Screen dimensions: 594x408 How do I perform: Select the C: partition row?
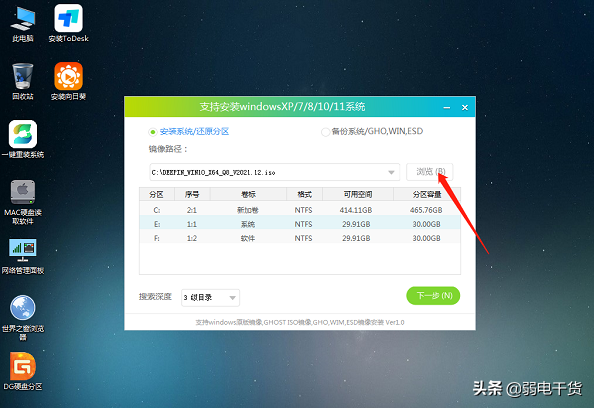[x=300, y=210]
